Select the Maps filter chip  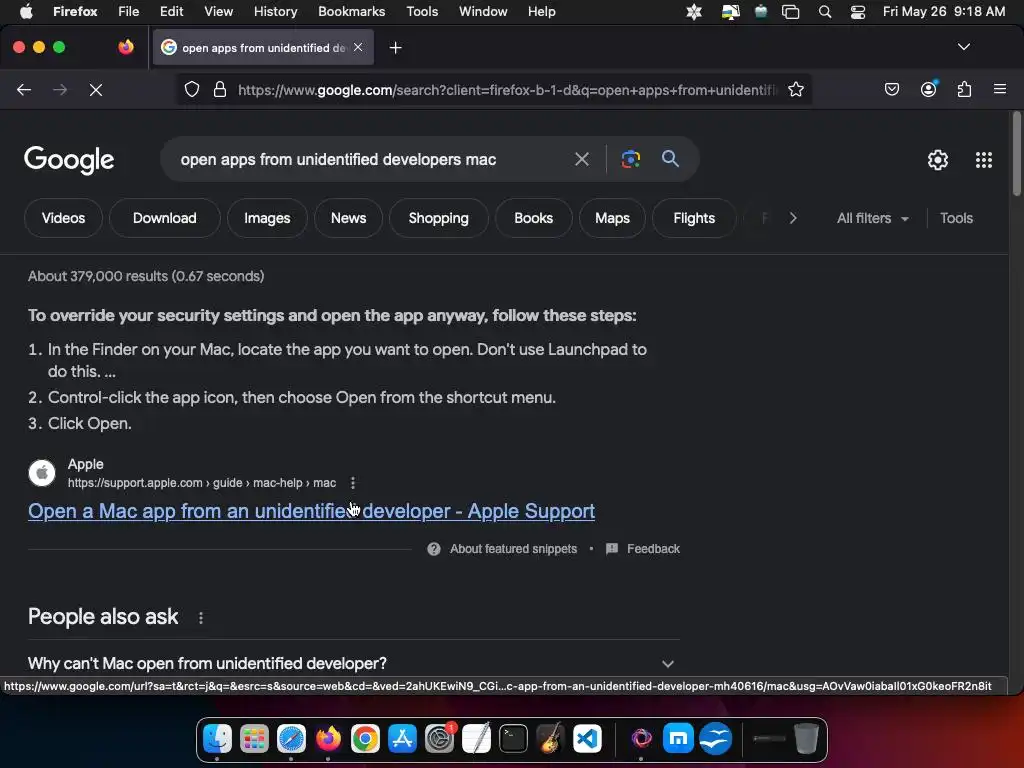pos(612,218)
